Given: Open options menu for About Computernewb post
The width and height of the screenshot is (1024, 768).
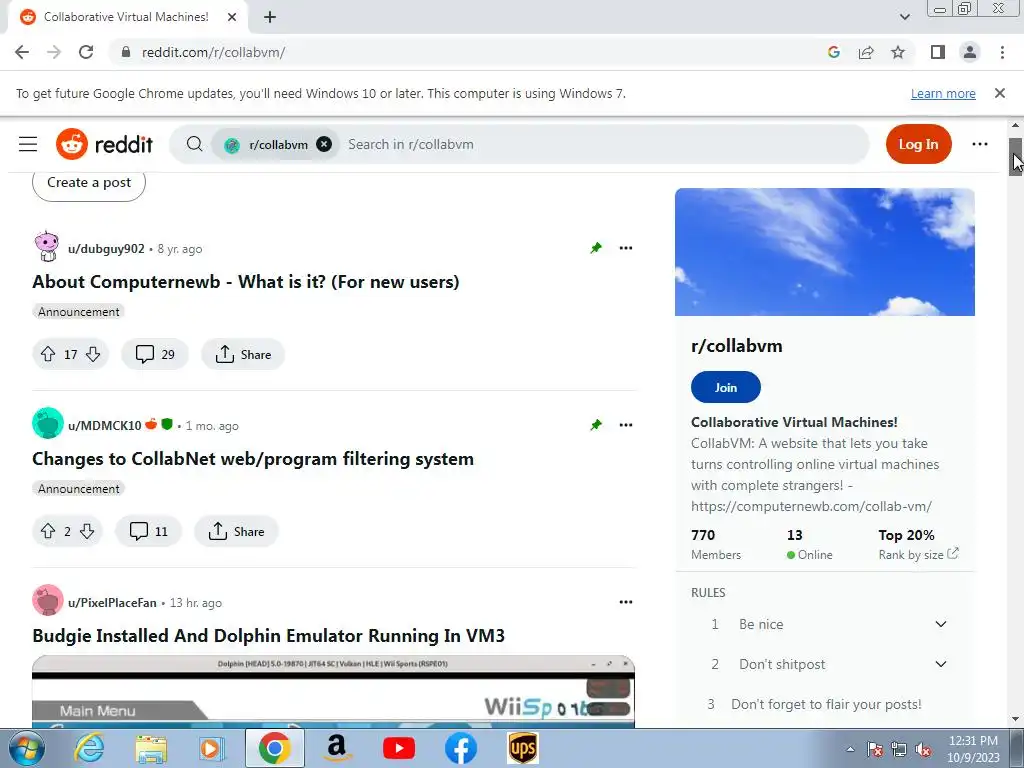Looking at the screenshot, I should (626, 248).
